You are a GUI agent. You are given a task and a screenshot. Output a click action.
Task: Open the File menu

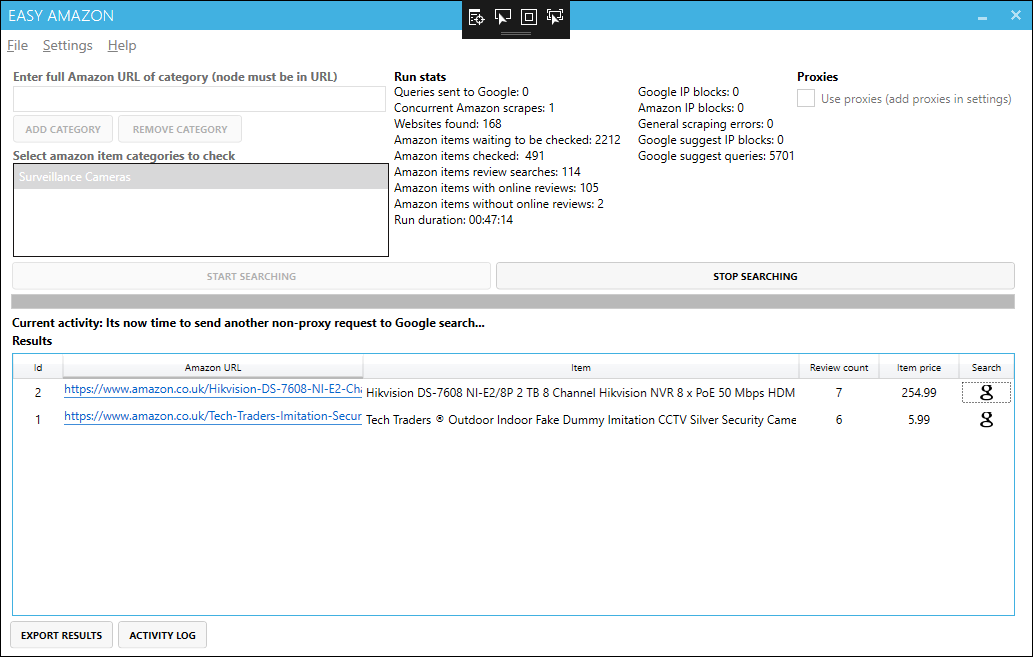pos(17,45)
